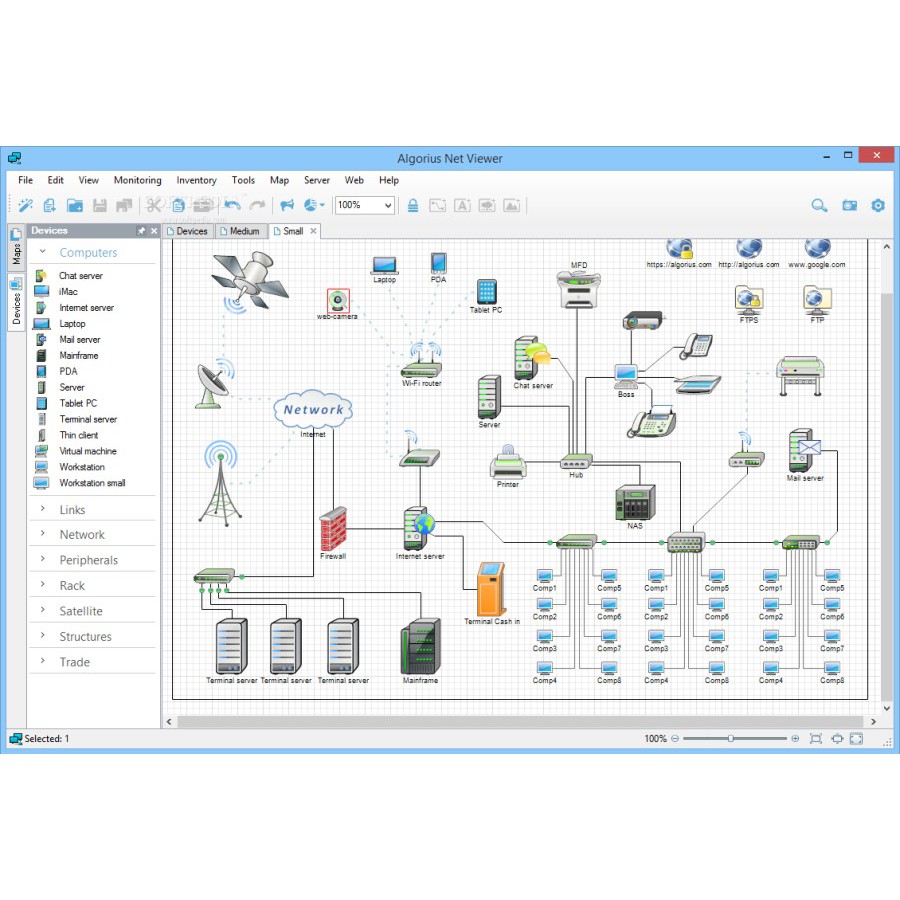Select the Wi-Fi router on the map
Image resolution: width=900 pixels, height=900 pixels.
coord(421,360)
